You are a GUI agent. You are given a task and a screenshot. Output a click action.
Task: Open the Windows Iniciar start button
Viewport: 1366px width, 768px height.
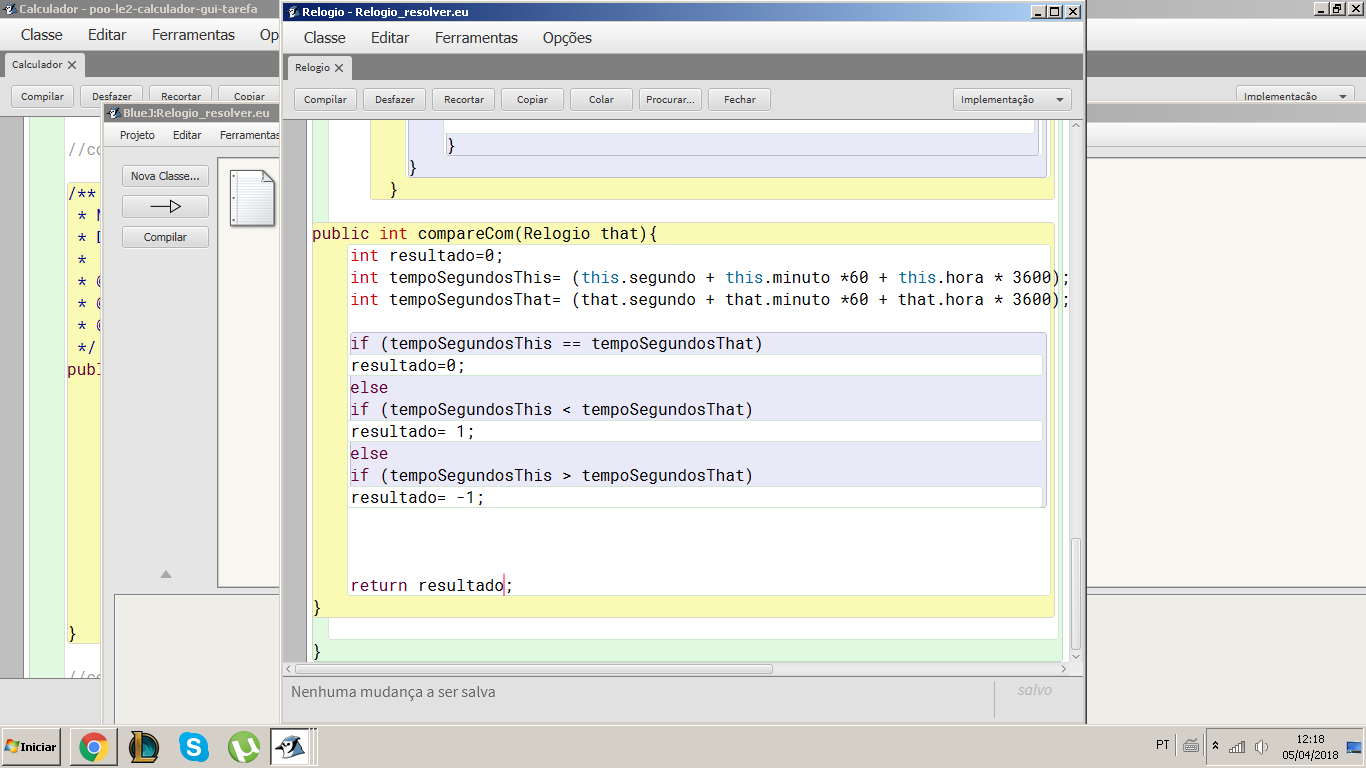point(31,746)
